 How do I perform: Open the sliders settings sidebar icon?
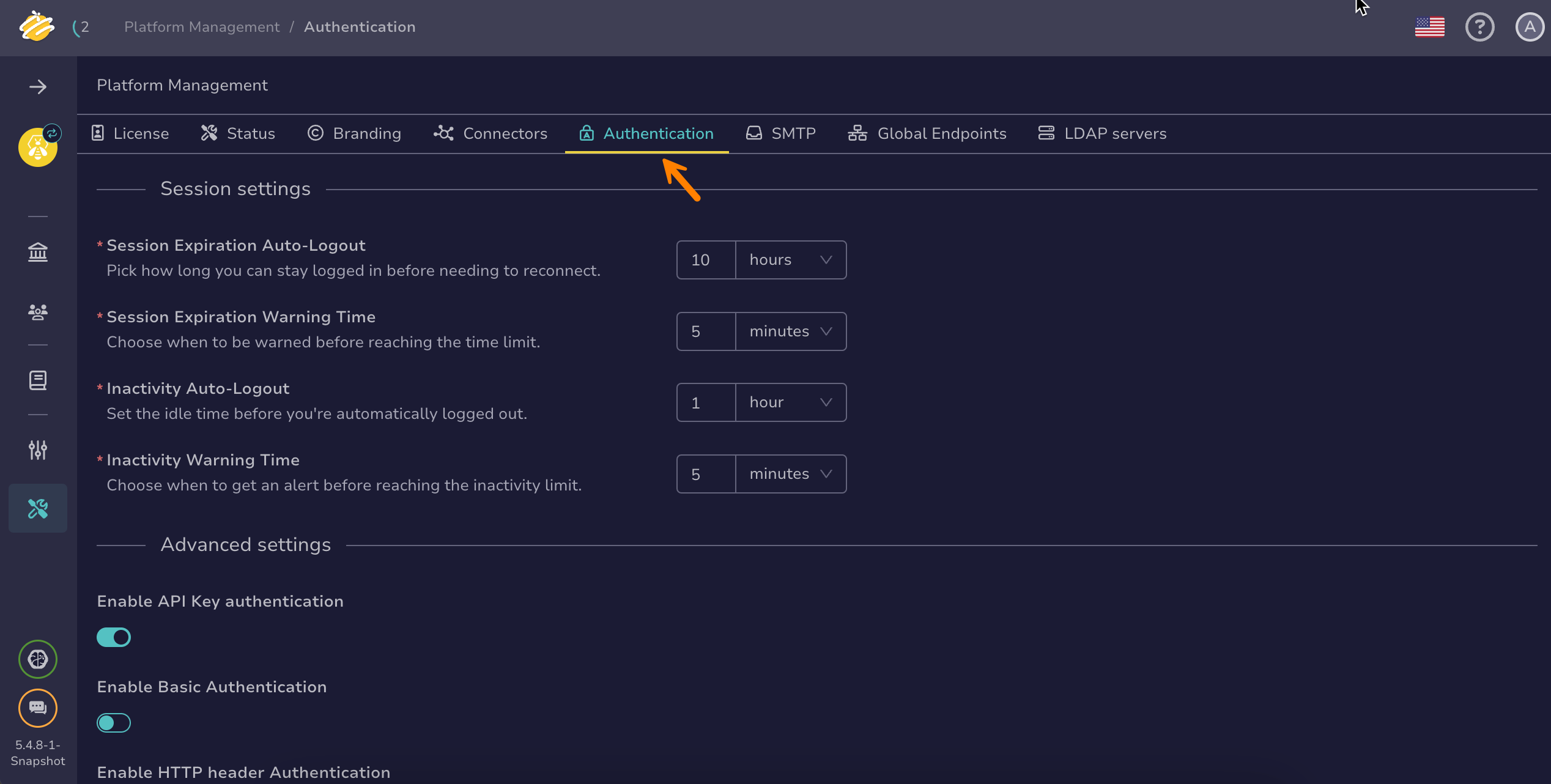click(x=38, y=450)
